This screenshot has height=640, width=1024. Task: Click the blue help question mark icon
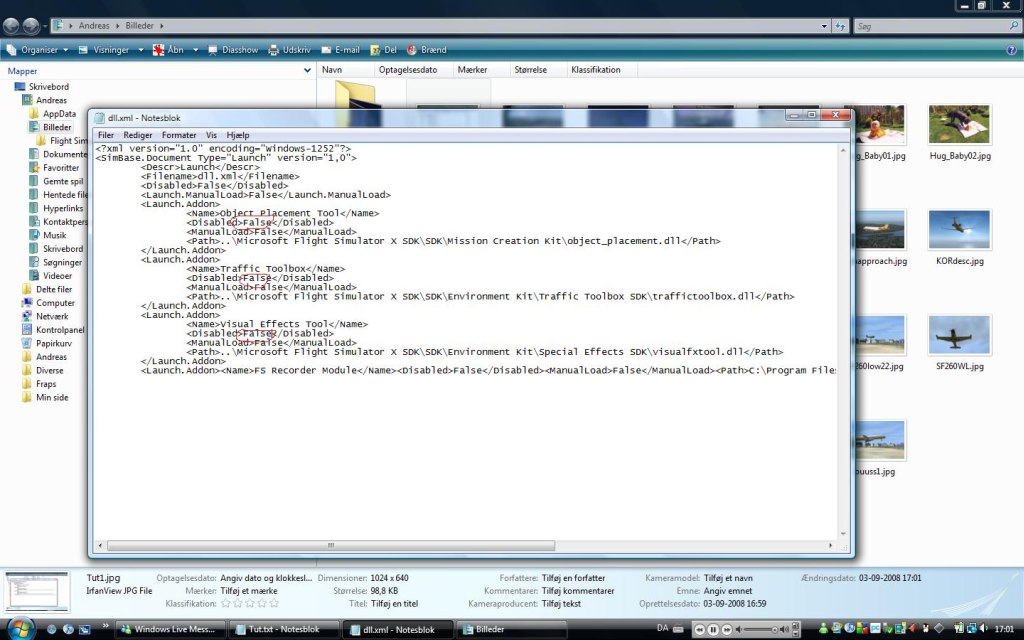click(x=1011, y=50)
